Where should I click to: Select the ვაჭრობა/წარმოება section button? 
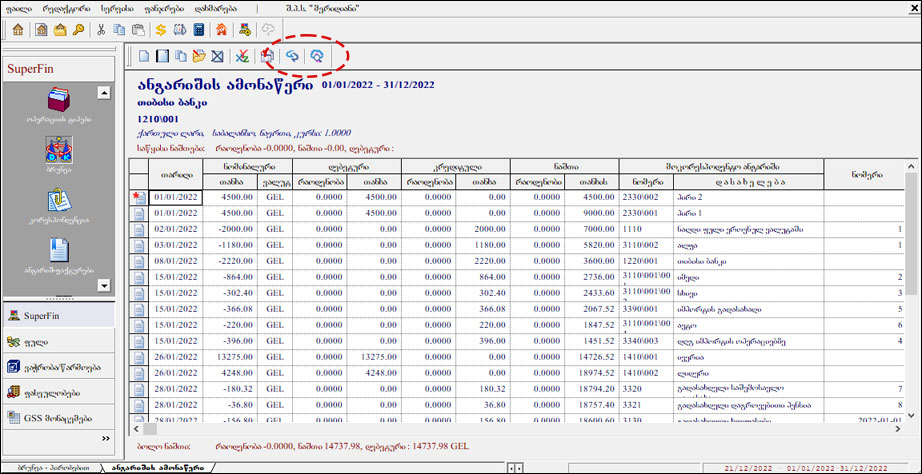pyautogui.click(x=58, y=367)
